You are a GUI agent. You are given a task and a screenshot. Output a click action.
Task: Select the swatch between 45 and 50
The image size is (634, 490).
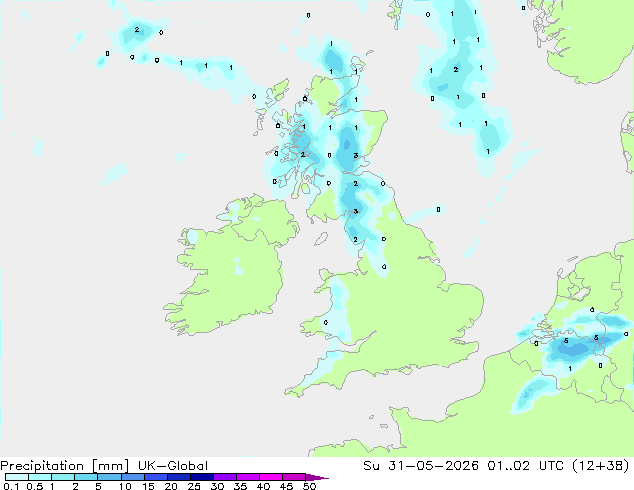pos(294,477)
